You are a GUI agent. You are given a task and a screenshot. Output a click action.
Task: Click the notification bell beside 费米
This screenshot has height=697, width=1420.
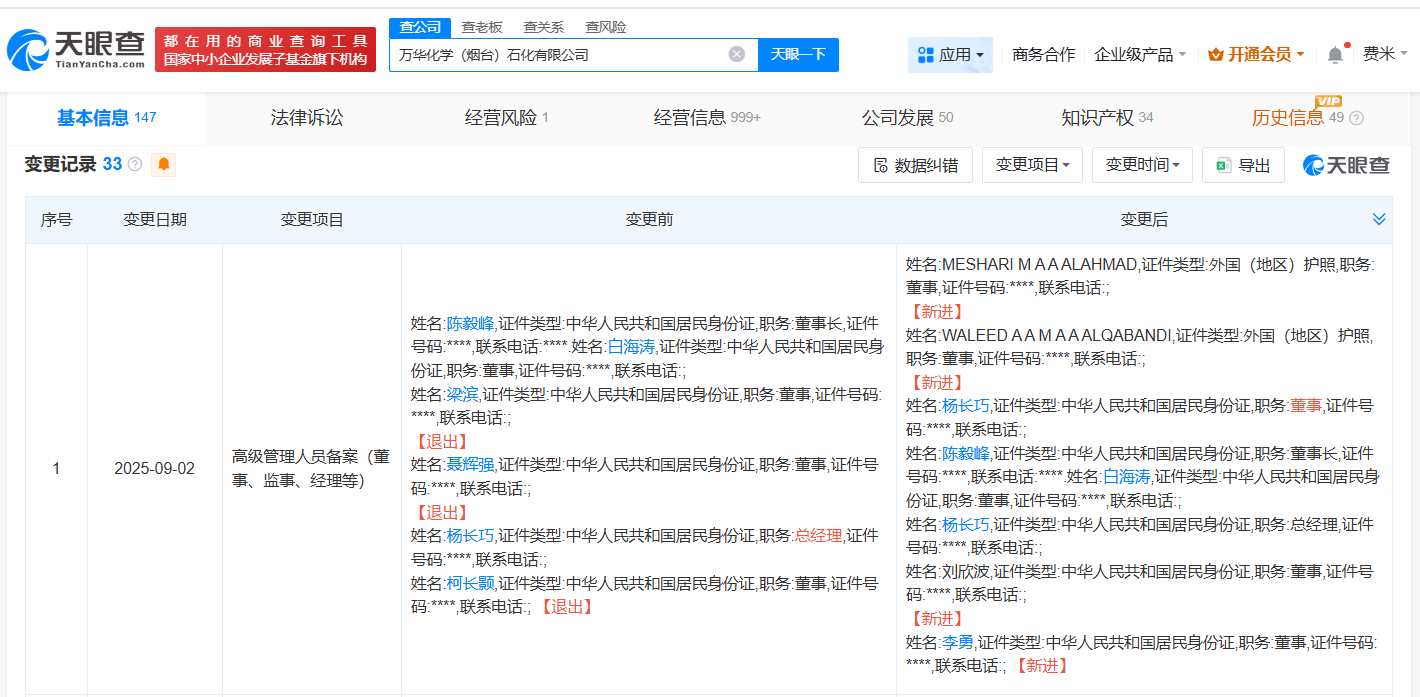point(1334,54)
